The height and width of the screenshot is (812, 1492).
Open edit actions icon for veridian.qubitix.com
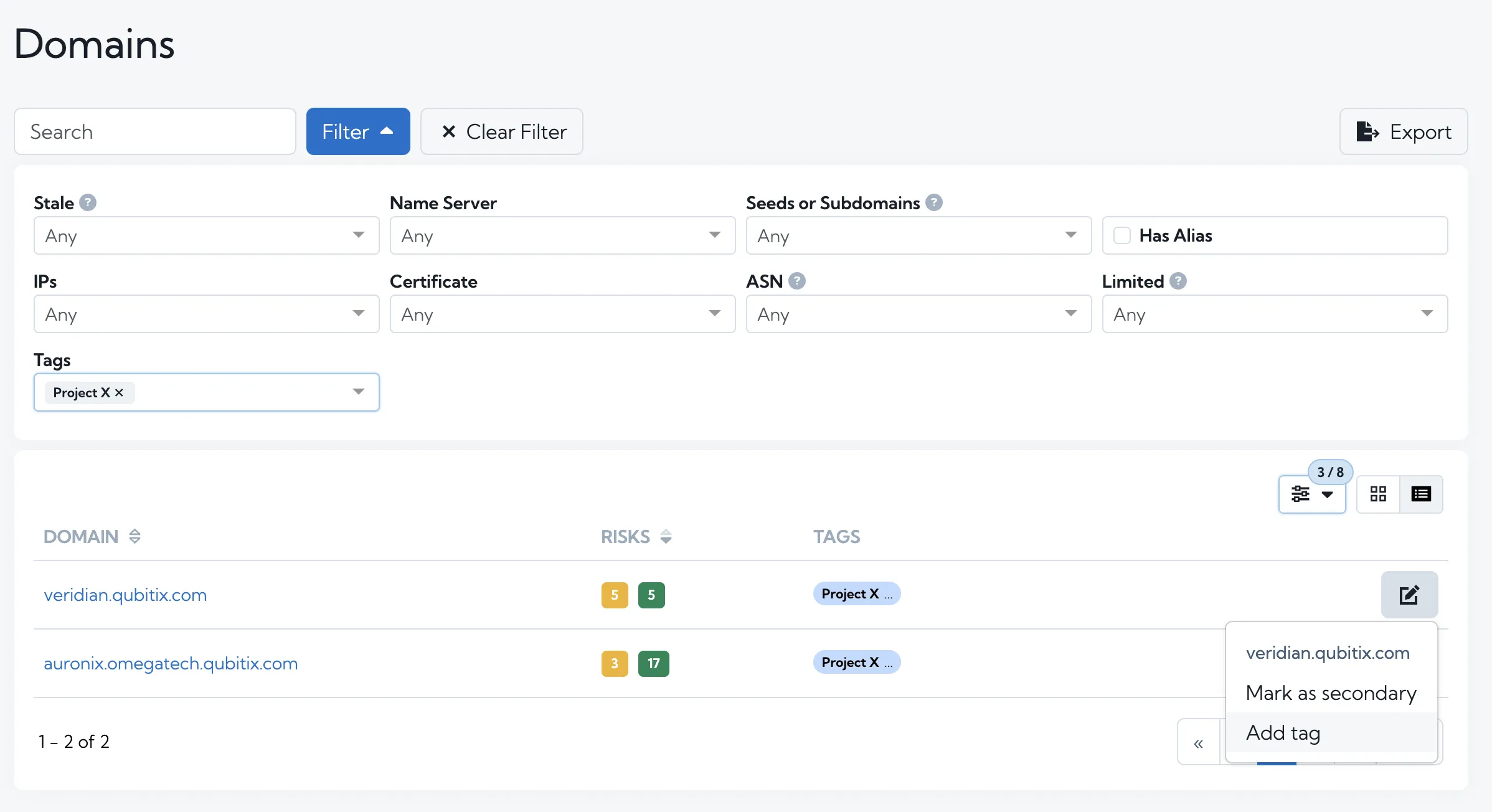pyautogui.click(x=1409, y=595)
